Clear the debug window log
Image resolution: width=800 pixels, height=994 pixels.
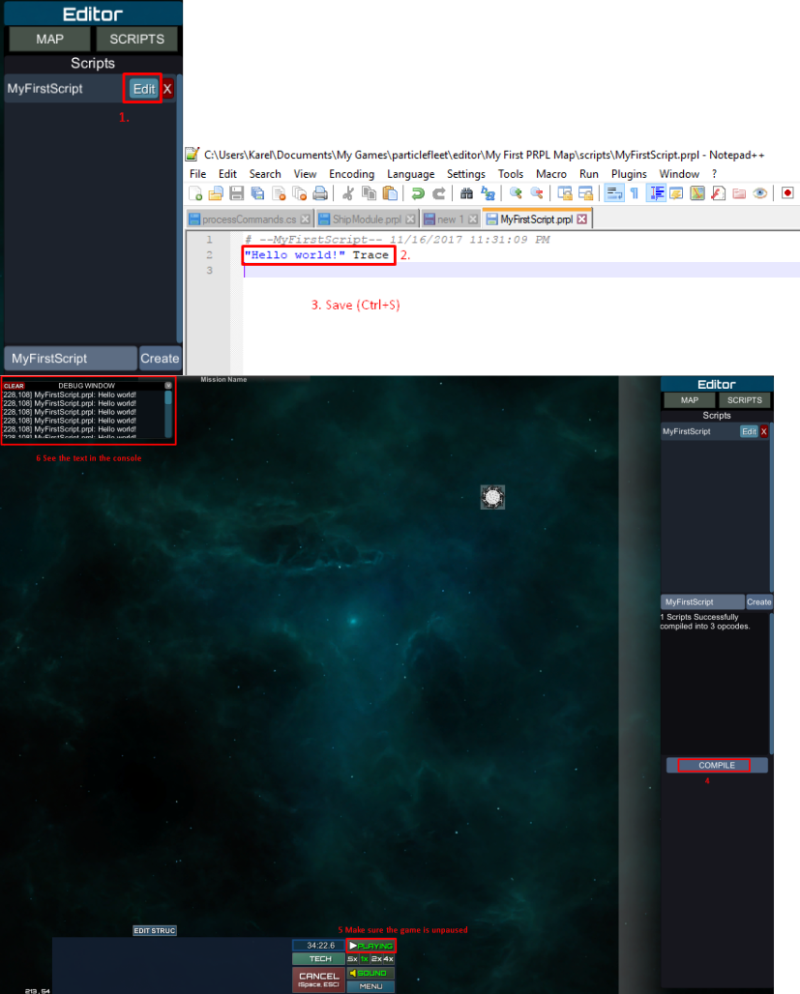coord(13,385)
